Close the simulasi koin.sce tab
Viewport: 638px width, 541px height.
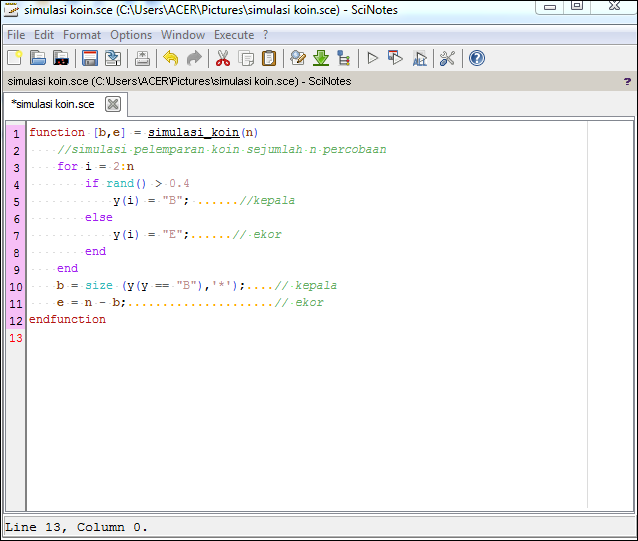113,104
